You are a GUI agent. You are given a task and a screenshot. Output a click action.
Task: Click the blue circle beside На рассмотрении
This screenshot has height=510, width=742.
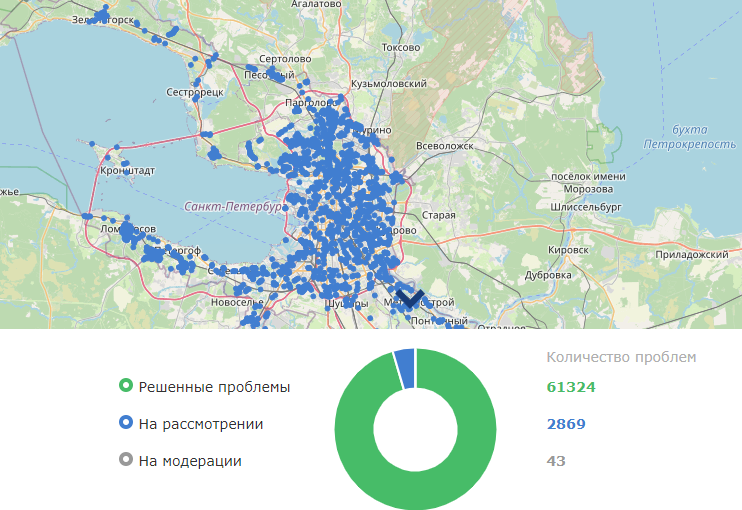pyautogui.click(x=126, y=424)
